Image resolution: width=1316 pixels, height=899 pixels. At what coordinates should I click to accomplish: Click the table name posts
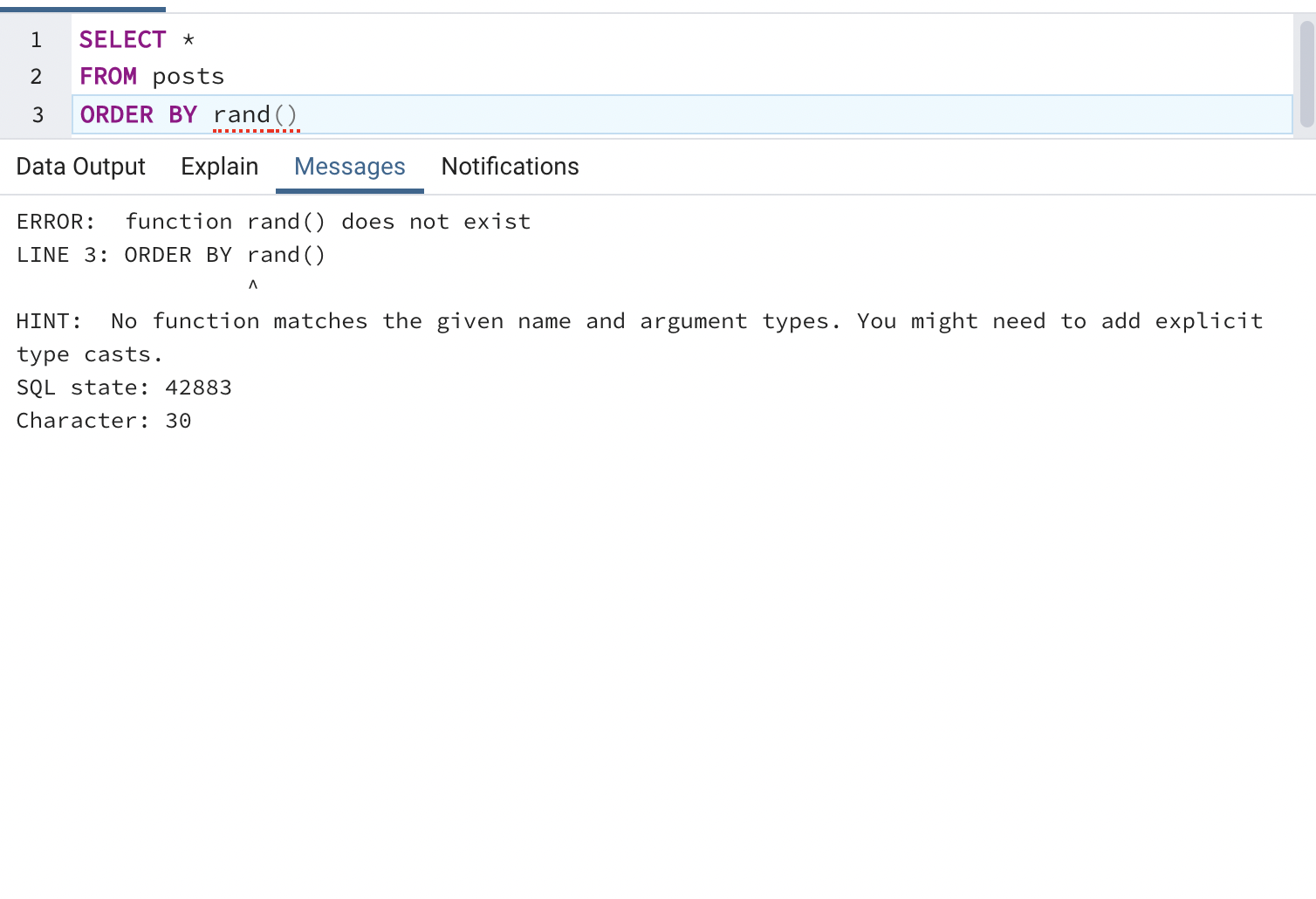click(x=188, y=77)
